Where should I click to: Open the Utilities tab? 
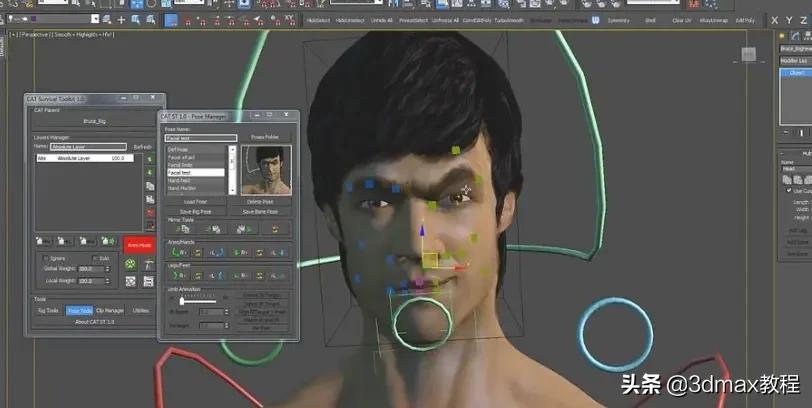click(x=141, y=311)
